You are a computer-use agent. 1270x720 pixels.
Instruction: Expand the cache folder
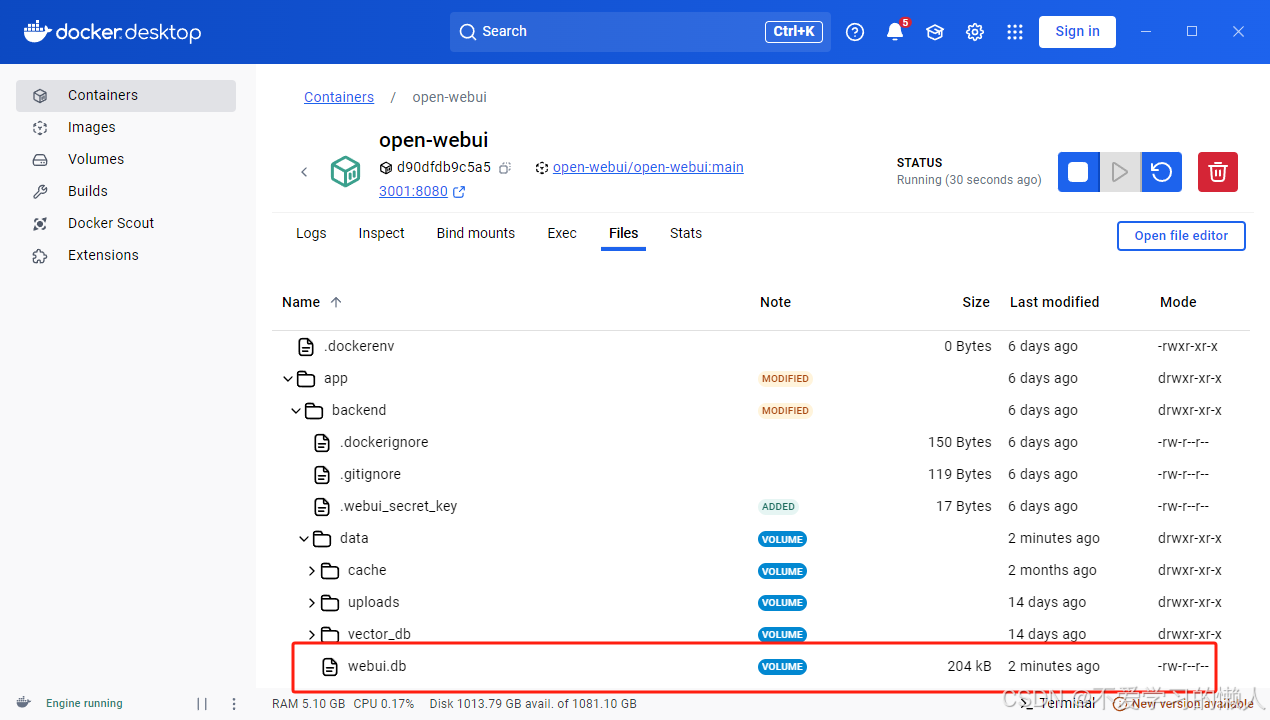[312, 571]
